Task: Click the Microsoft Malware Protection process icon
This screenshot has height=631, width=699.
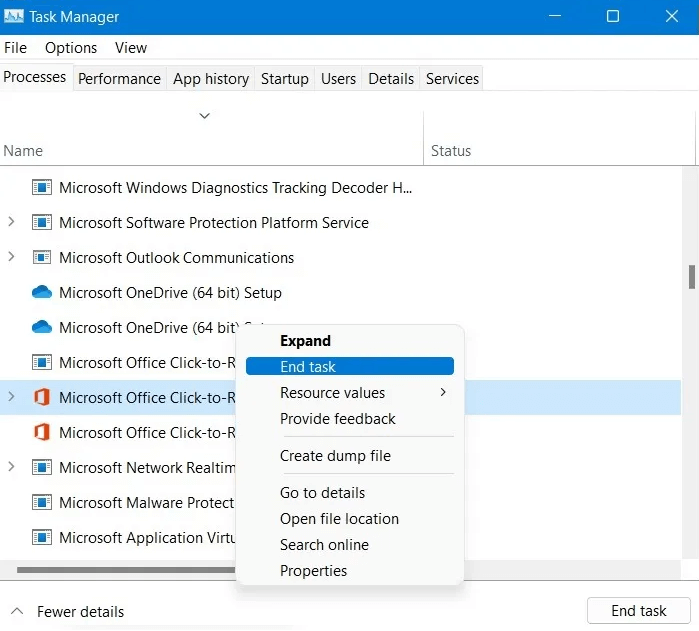Action: [x=42, y=503]
